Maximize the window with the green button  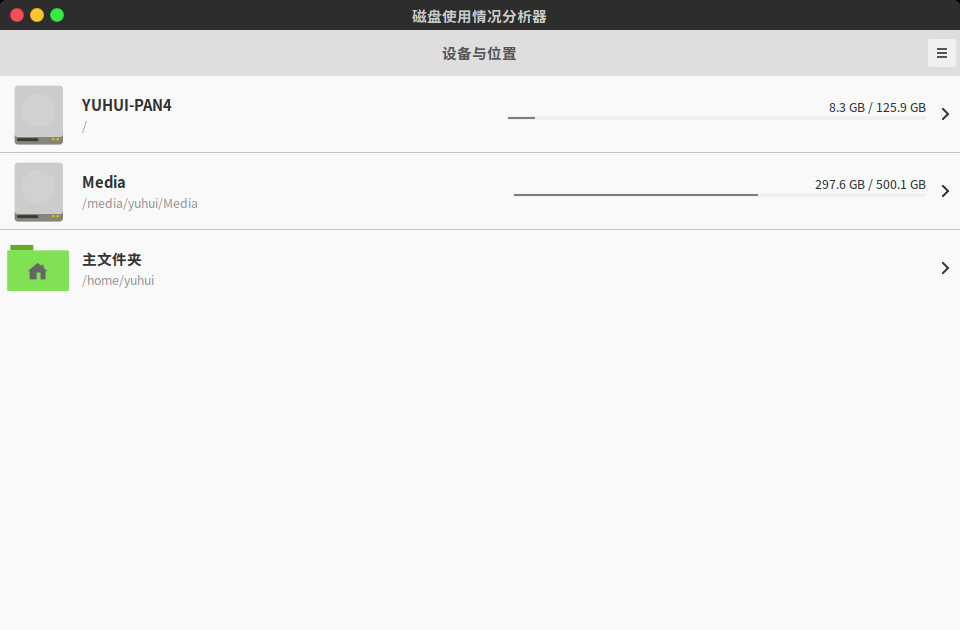[x=57, y=15]
